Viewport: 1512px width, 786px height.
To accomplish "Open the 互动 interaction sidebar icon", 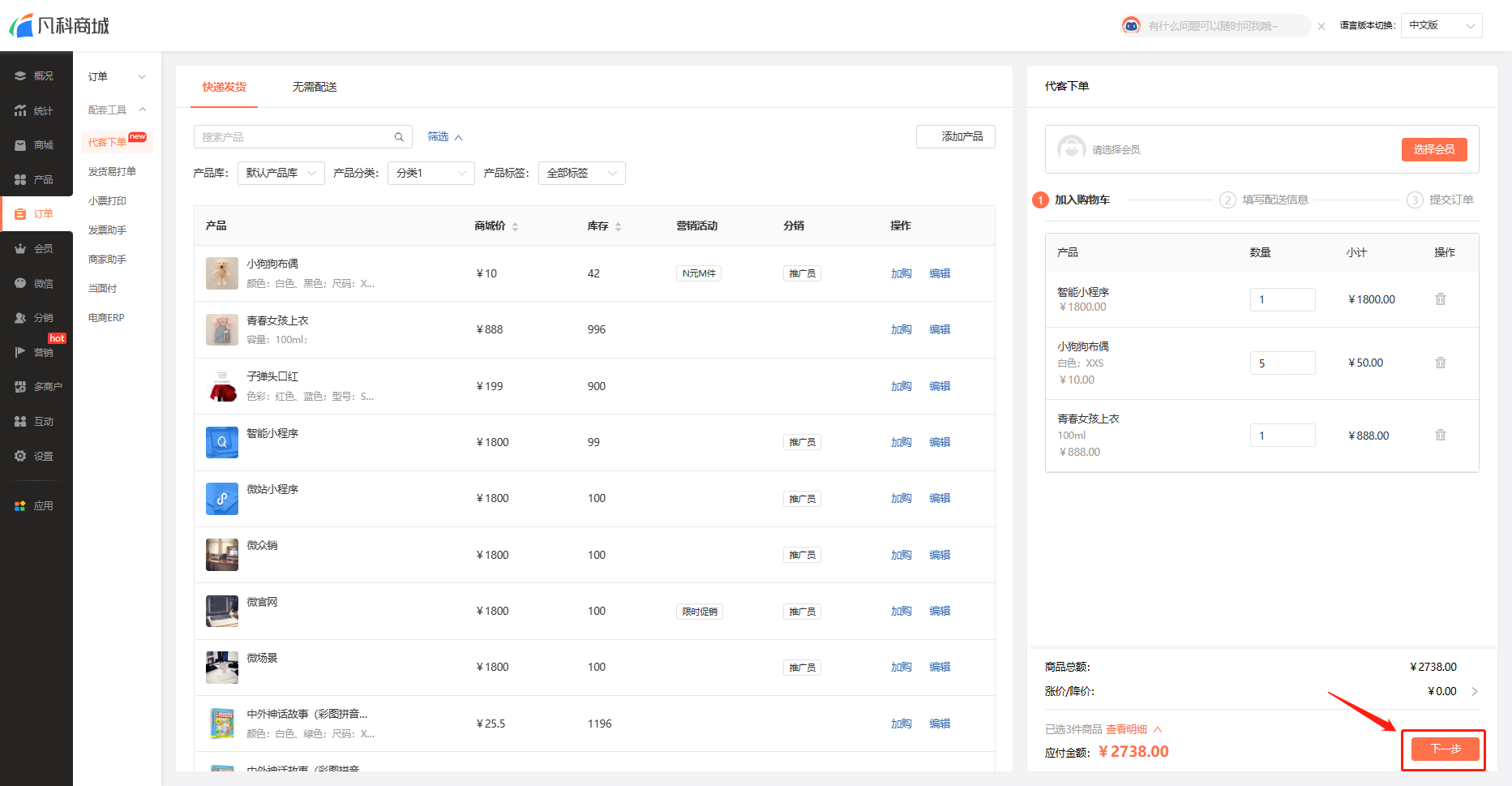I will coord(20,421).
